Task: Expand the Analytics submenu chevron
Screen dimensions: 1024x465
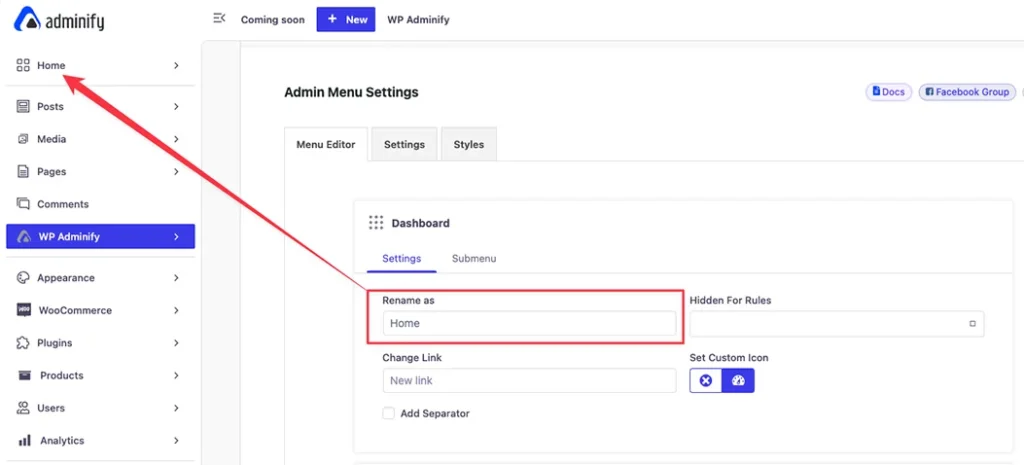Action: [x=176, y=441]
